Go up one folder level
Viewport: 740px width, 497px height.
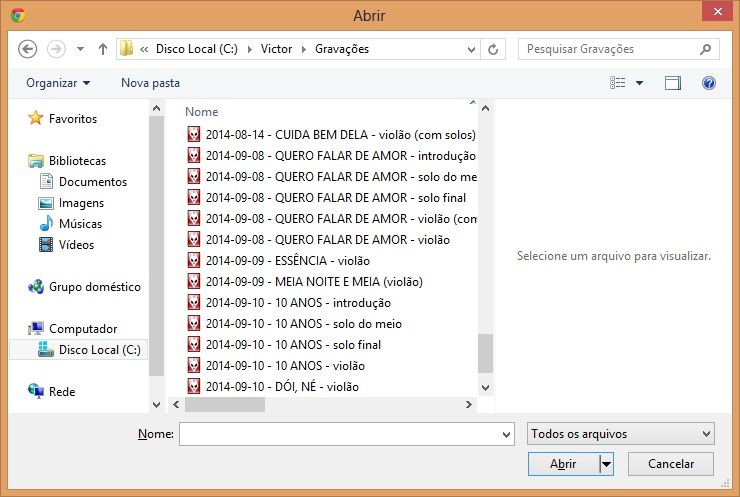(102, 49)
